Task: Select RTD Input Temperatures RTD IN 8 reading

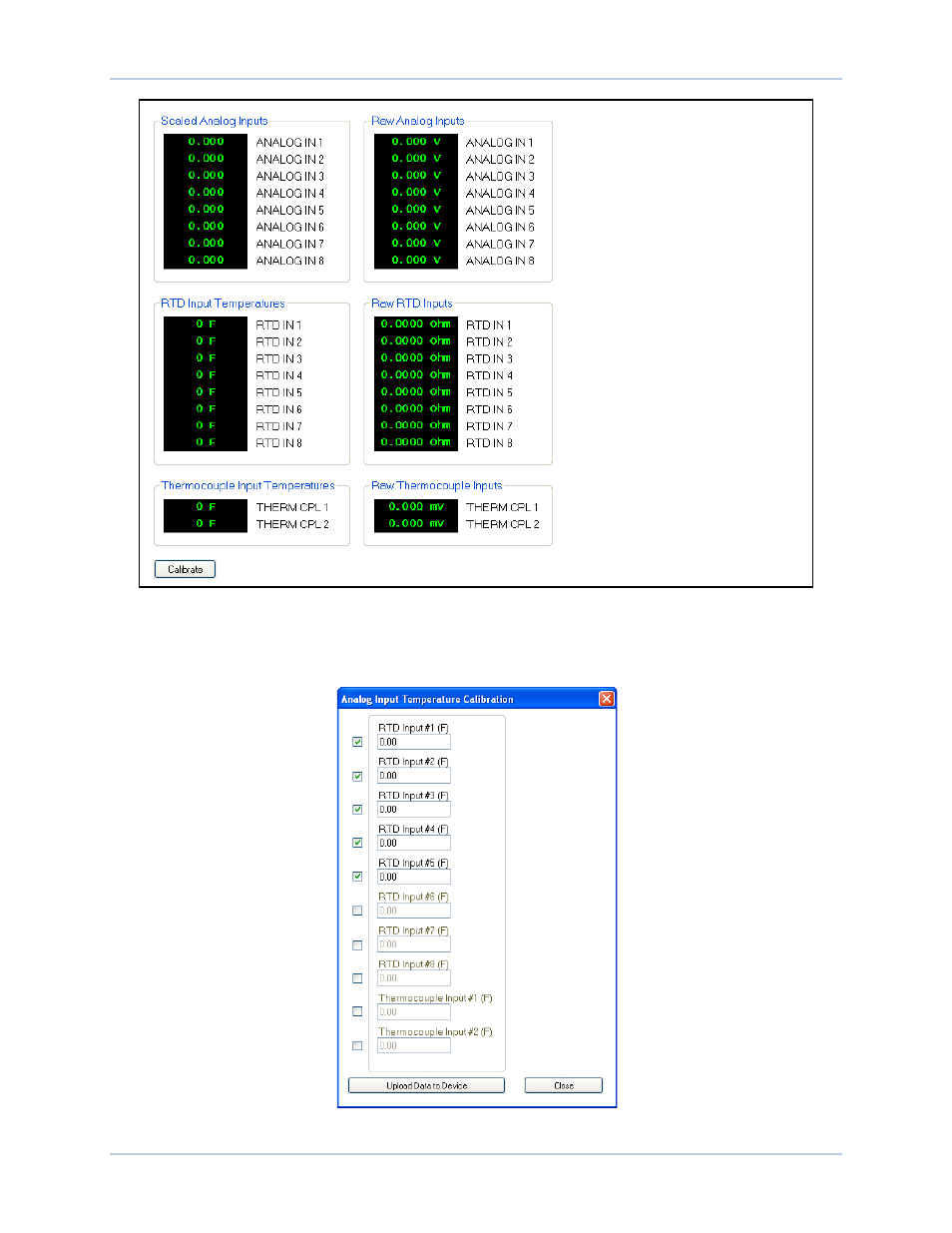Action: tap(206, 442)
